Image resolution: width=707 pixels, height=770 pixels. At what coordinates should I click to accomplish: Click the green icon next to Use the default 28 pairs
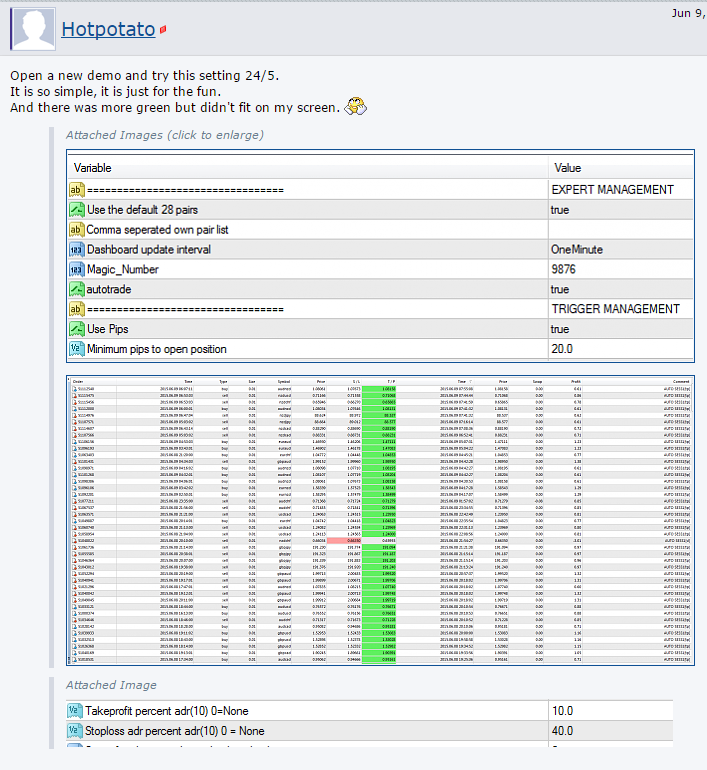coord(77,210)
